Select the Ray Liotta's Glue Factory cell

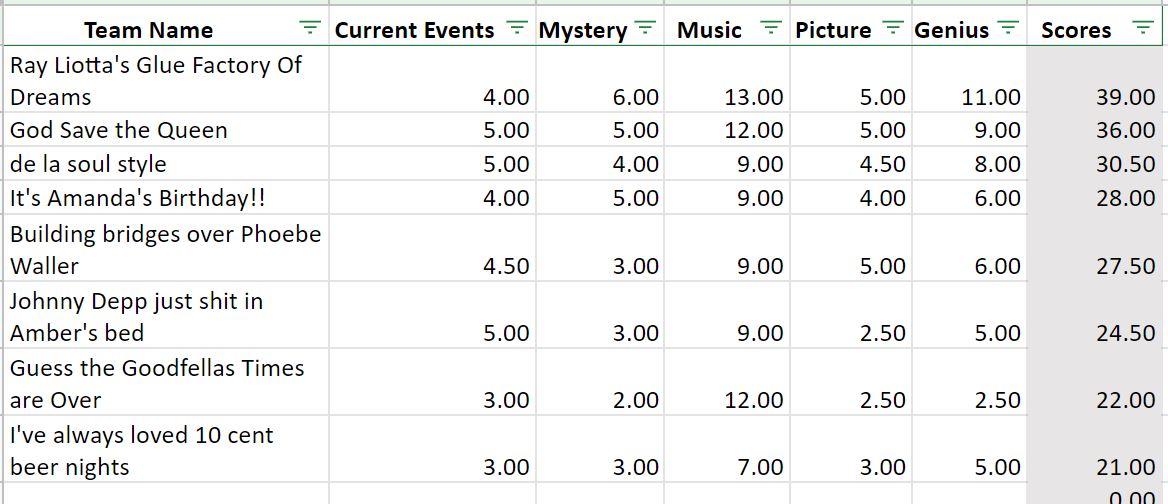[x=165, y=80]
